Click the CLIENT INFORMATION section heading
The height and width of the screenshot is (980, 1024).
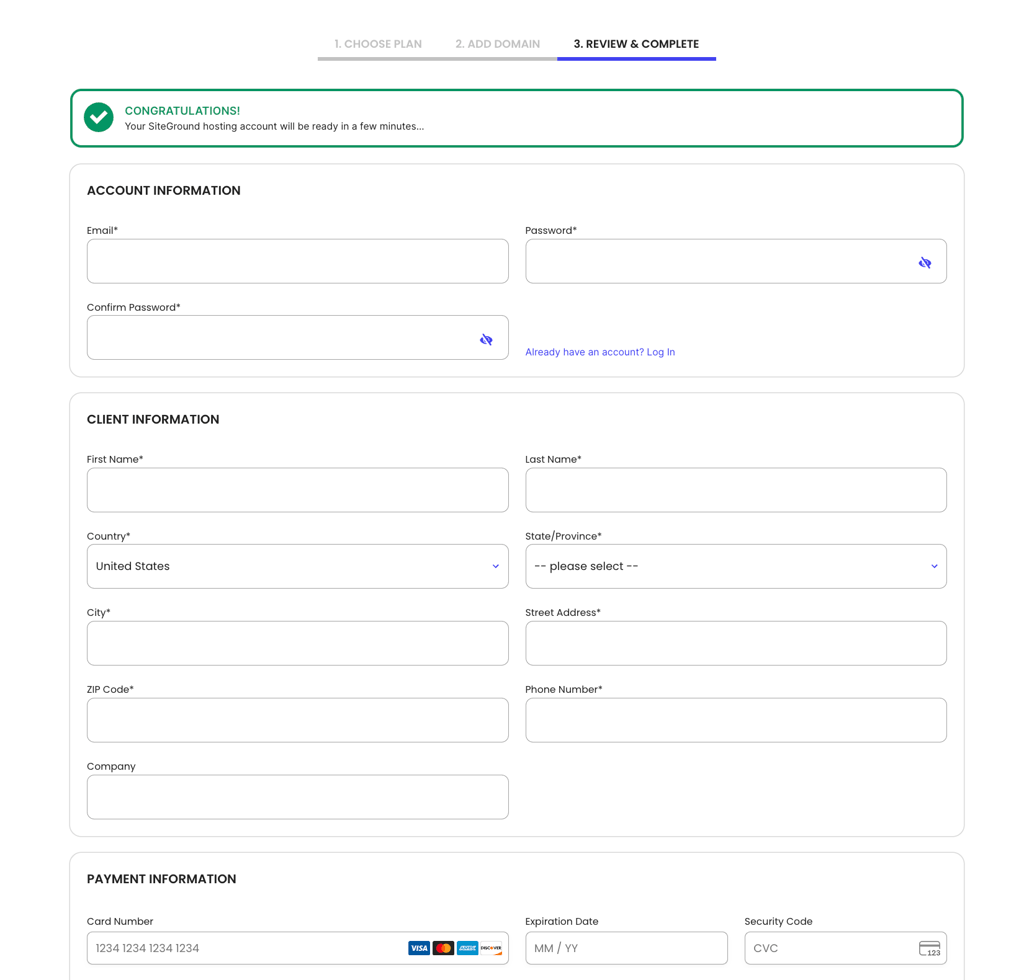[x=153, y=420]
